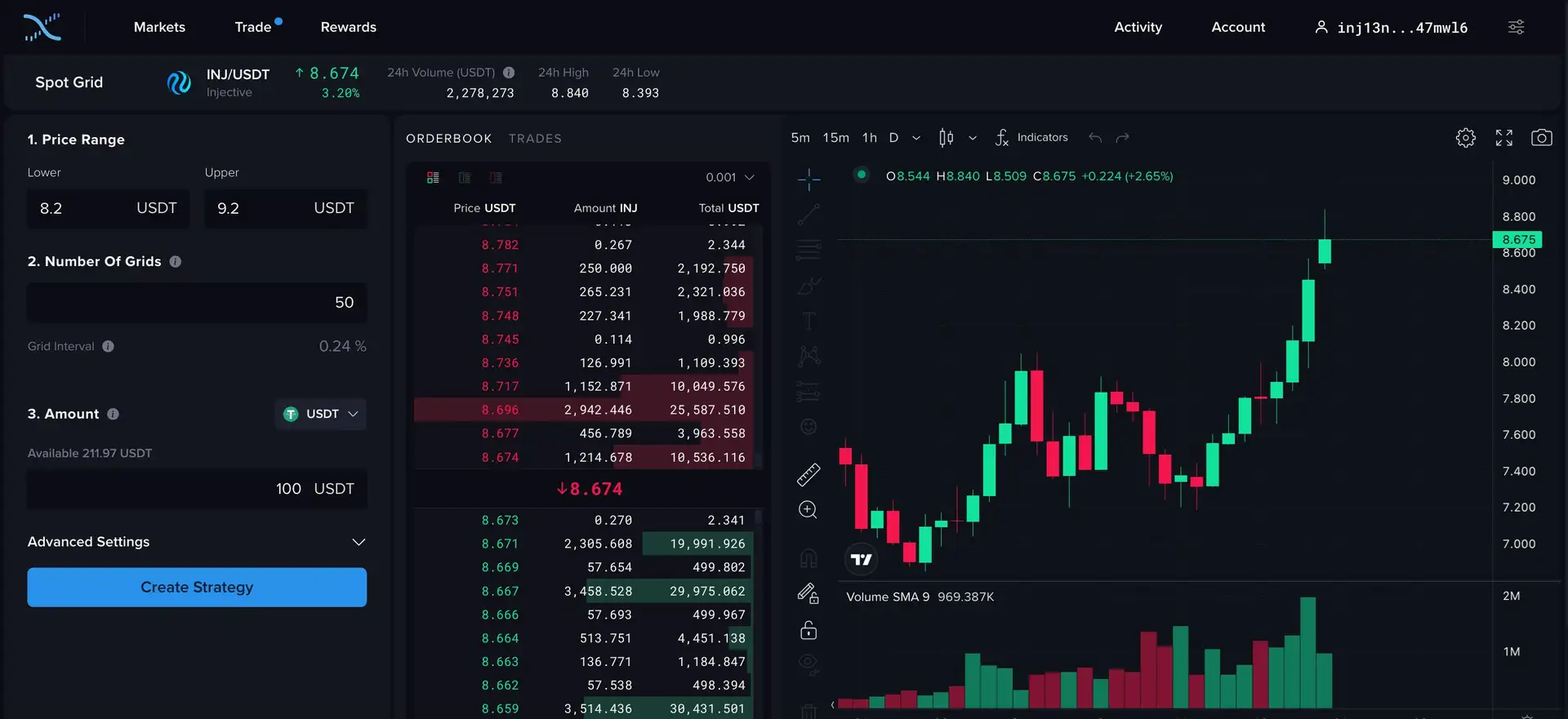Viewport: 1568px width, 719px height.
Task: Click the Number Of Grids input field
Action: click(x=197, y=303)
